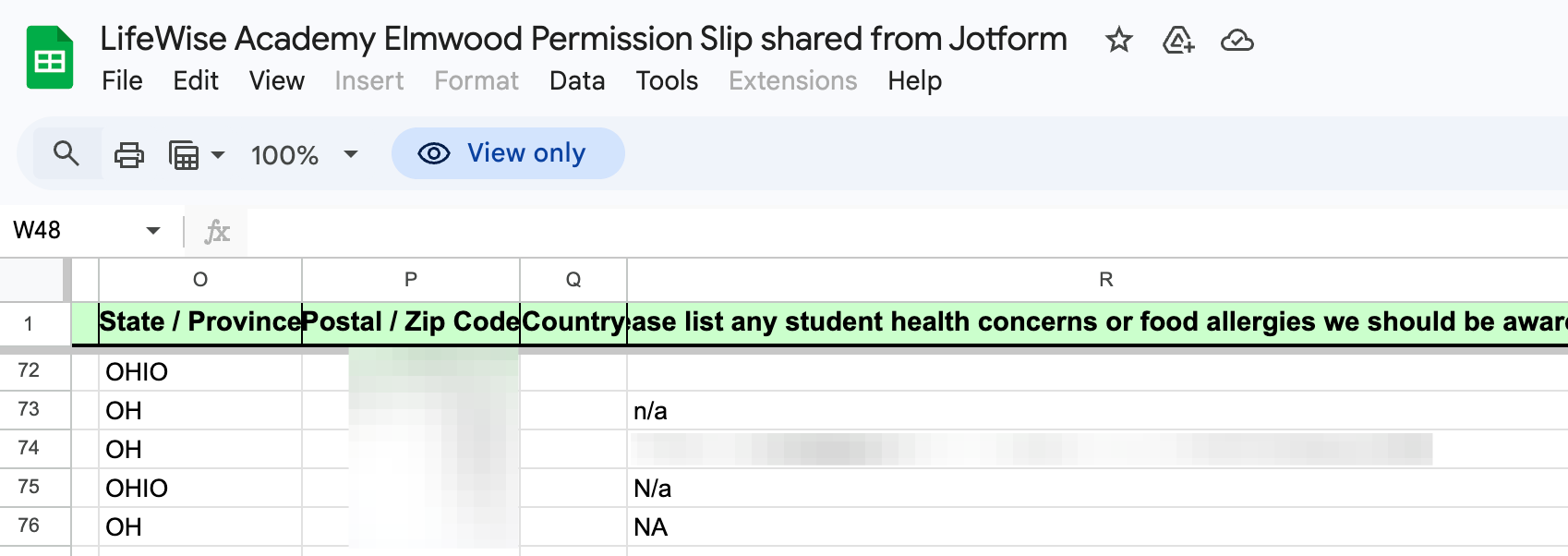Viewport: 1568px width, 556px height.
Task: Select row 74 header
Action: (x=30, y=448)
